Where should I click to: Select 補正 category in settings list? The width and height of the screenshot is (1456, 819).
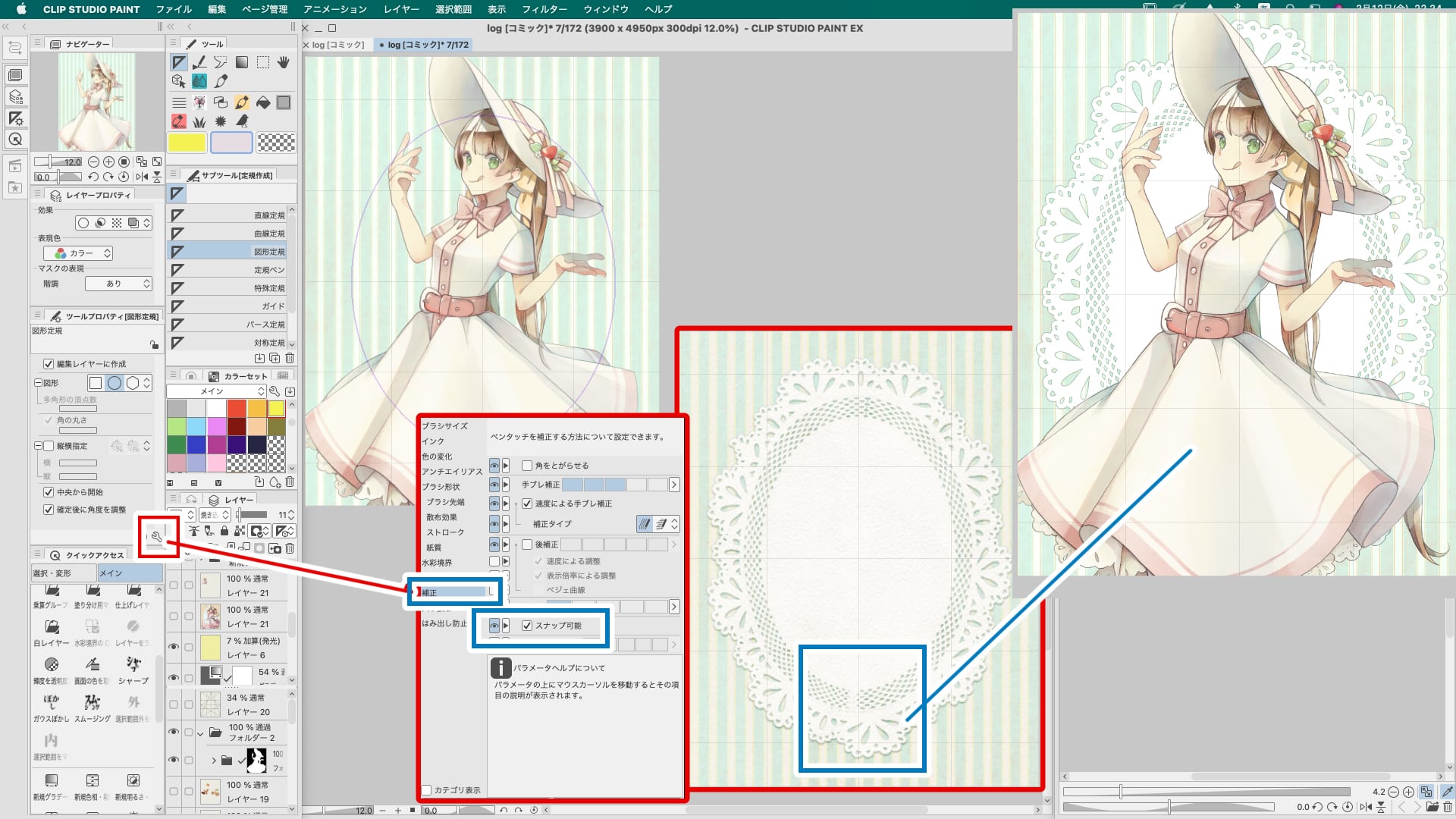[454, 592]
